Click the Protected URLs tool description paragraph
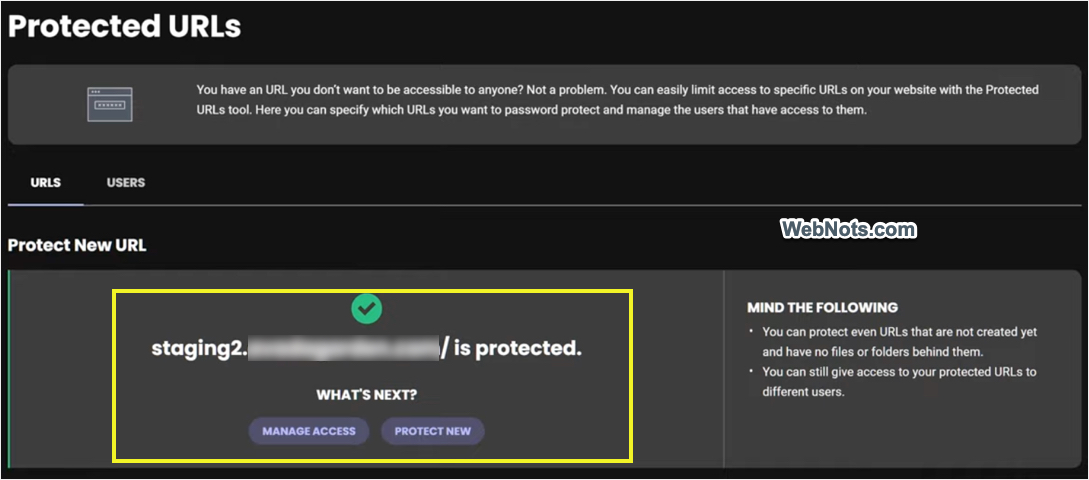Viewport: 1089px width, 480px height. click(x=617, y=100)
